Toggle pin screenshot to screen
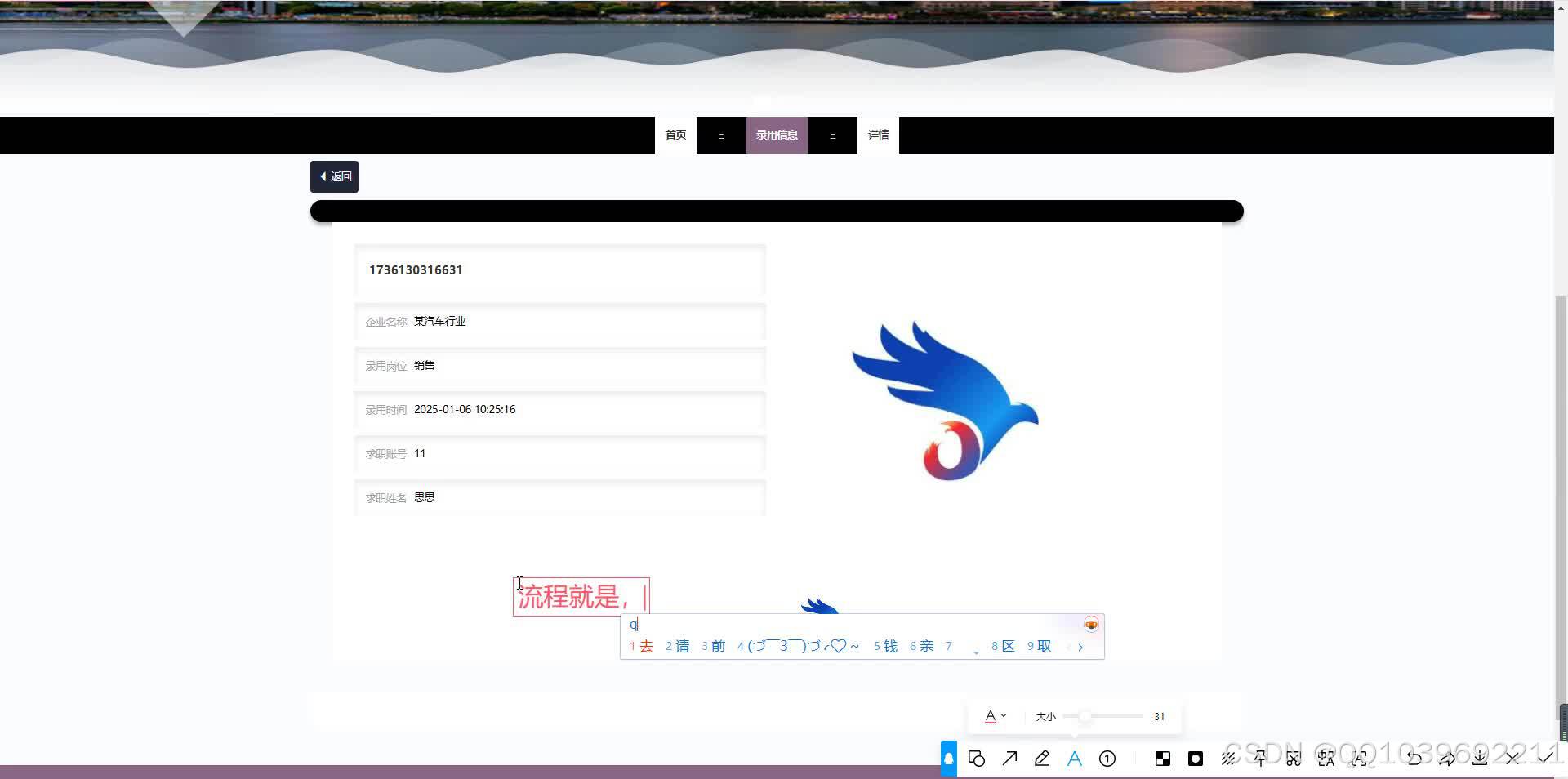Screen dimensions: 1568x779 1261,759
